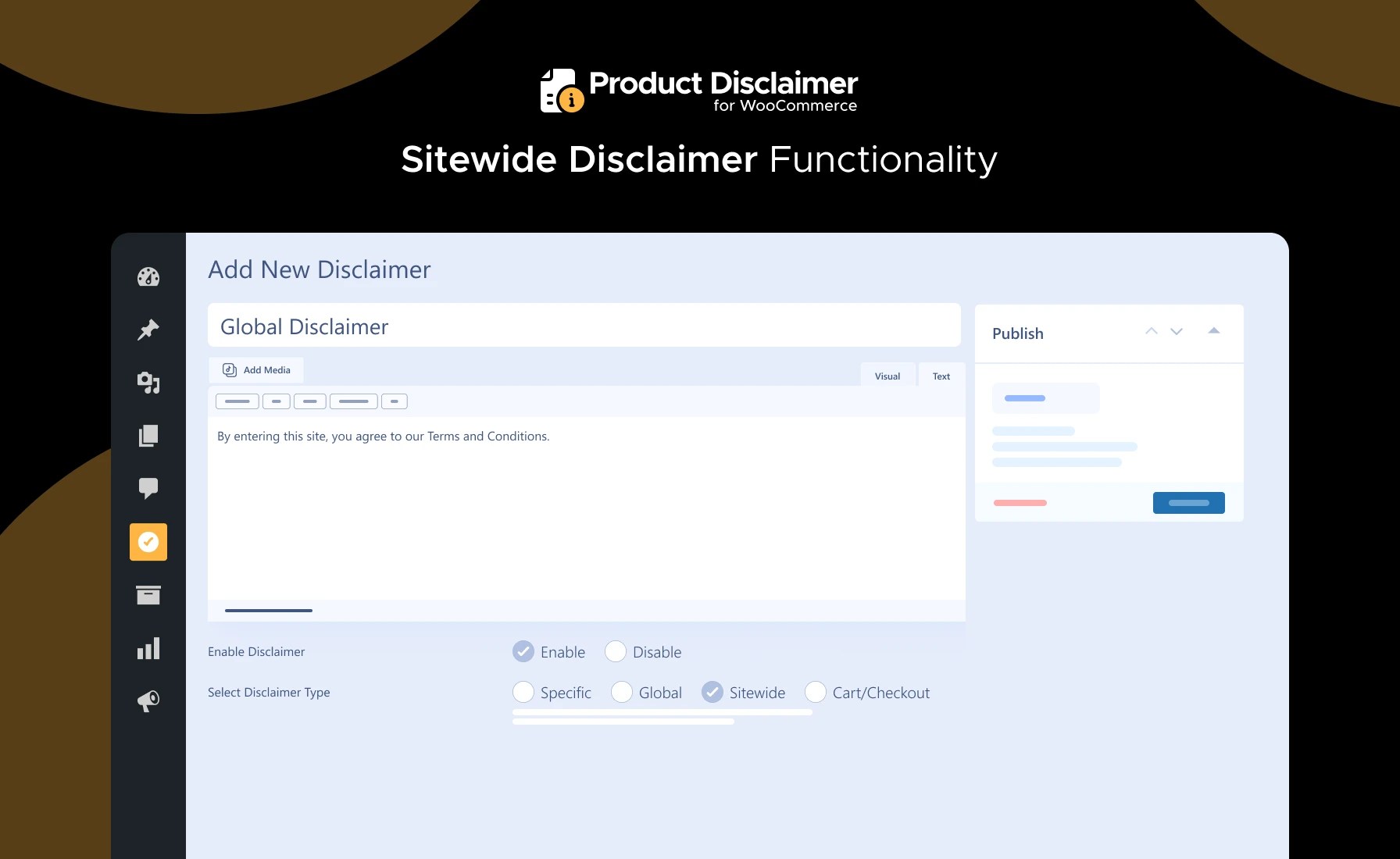Click the third editor toolbar button
Image resolution: width=1400 pixels, height=859 pixels.
pyautogui.click(x=310, y=401)
